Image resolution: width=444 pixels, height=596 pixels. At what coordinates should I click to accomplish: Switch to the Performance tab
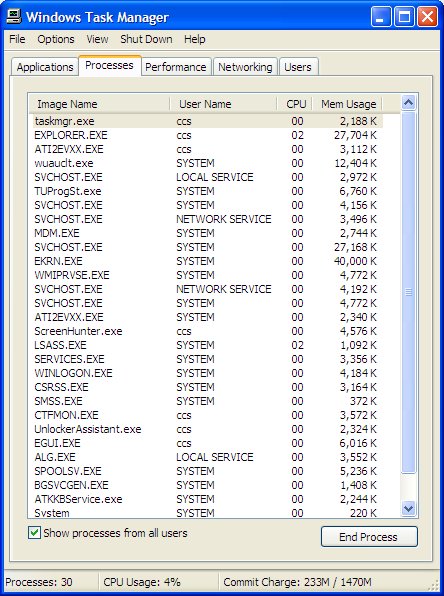(x=176, y=67)
